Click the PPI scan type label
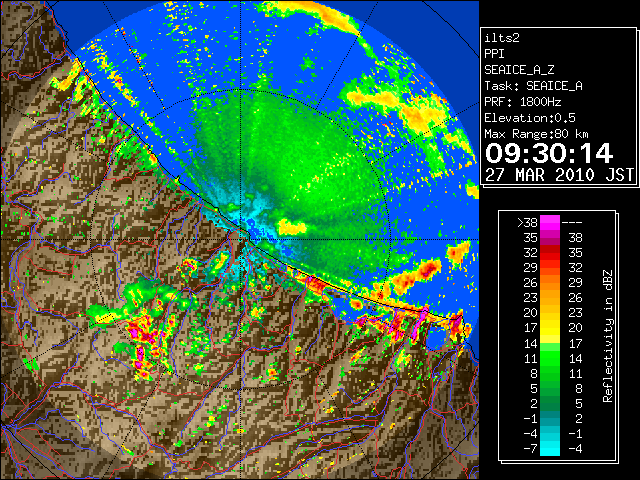 tap(494, 54)
